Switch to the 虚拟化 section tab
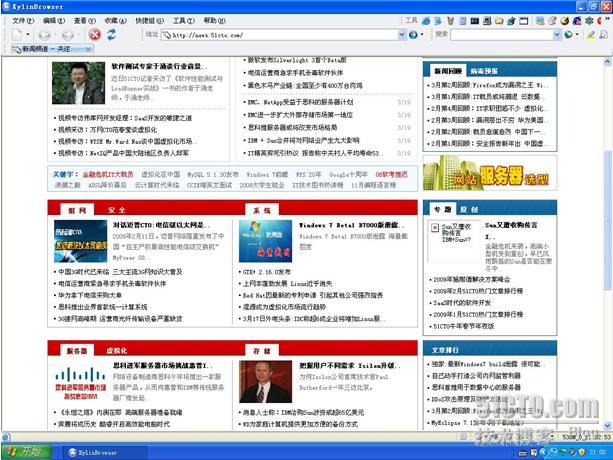Image resolution: width=613 pixels, height=460 pixels. coord(117,351)
